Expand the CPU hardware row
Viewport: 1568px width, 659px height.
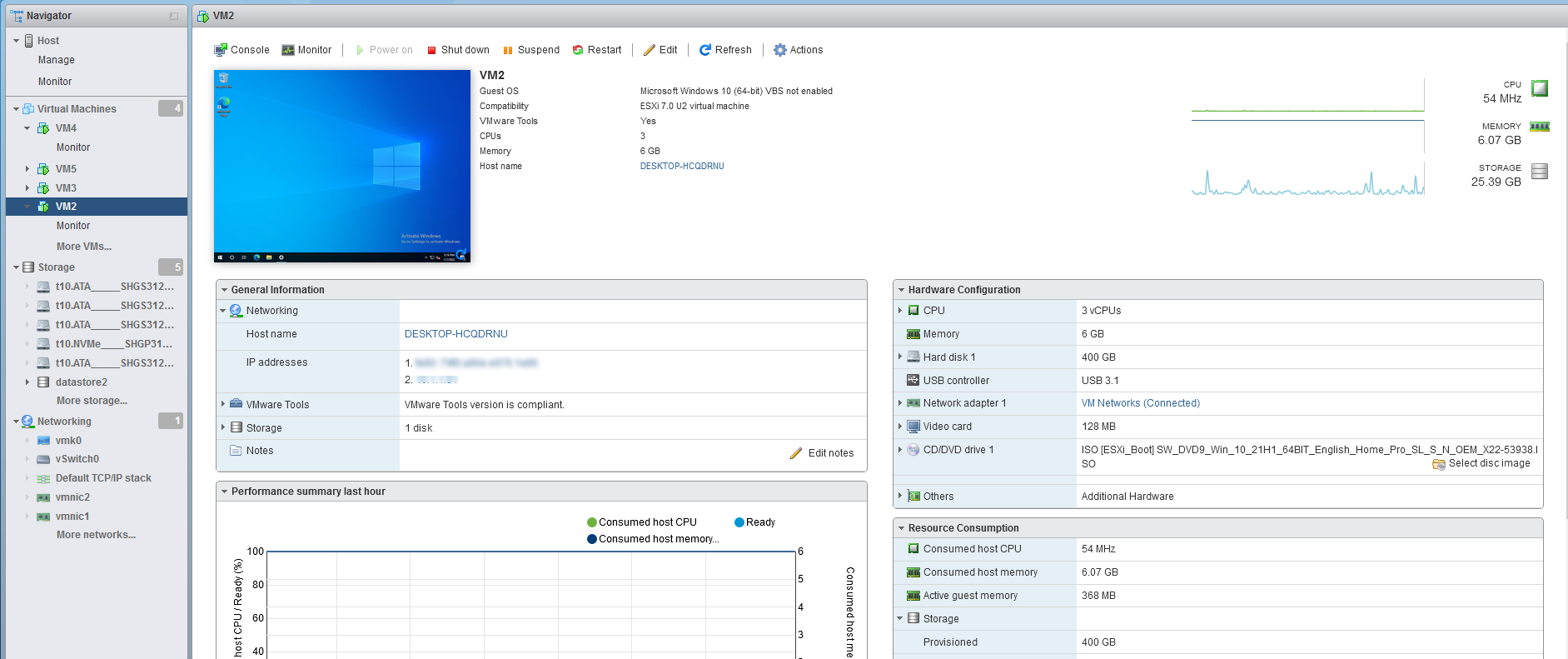tap(900, 310)
